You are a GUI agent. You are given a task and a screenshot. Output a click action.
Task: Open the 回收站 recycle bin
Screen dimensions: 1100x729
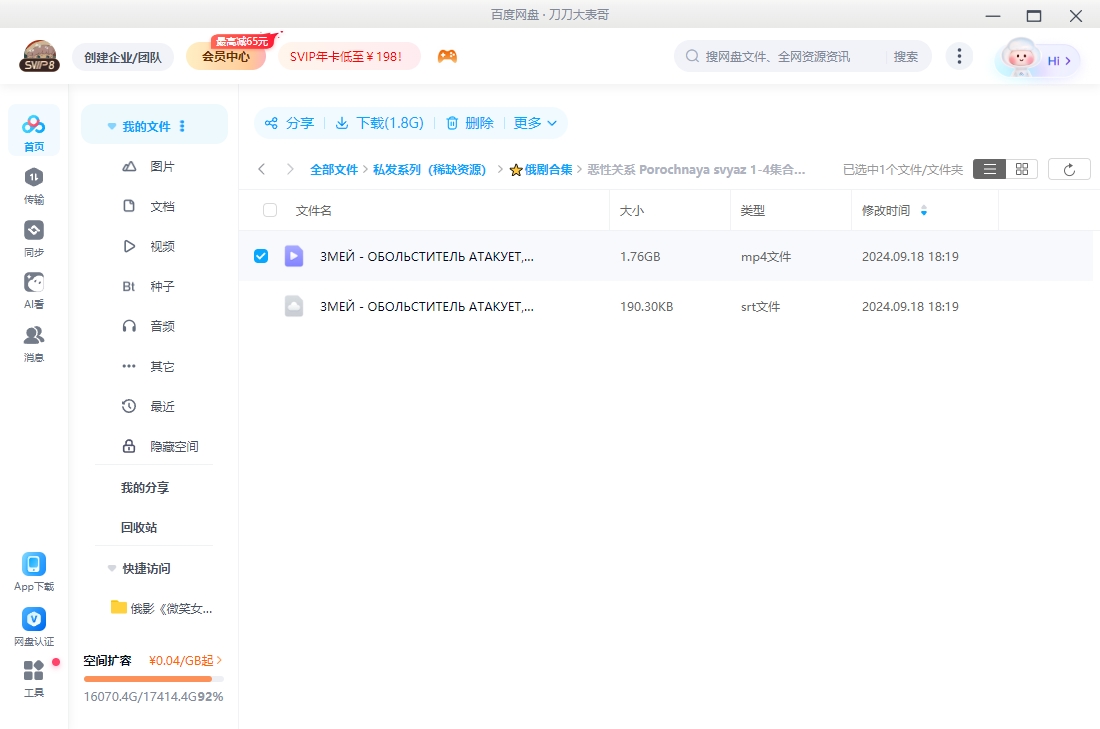point(139,527)
